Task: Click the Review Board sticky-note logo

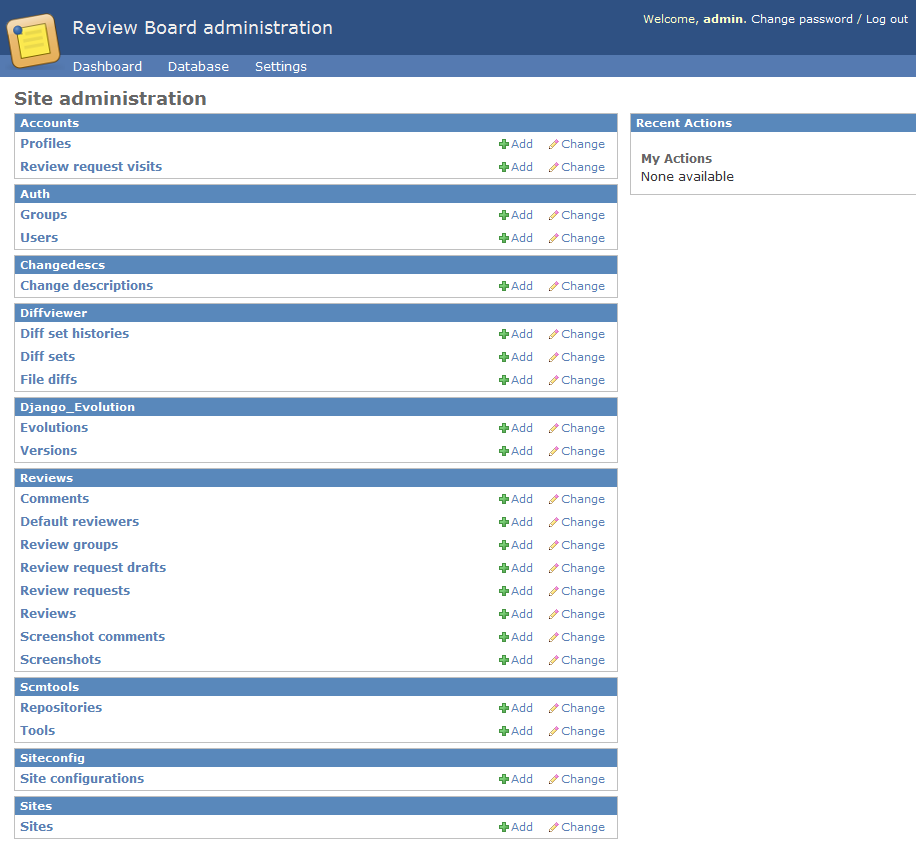Action: click(x=33, y=40)
